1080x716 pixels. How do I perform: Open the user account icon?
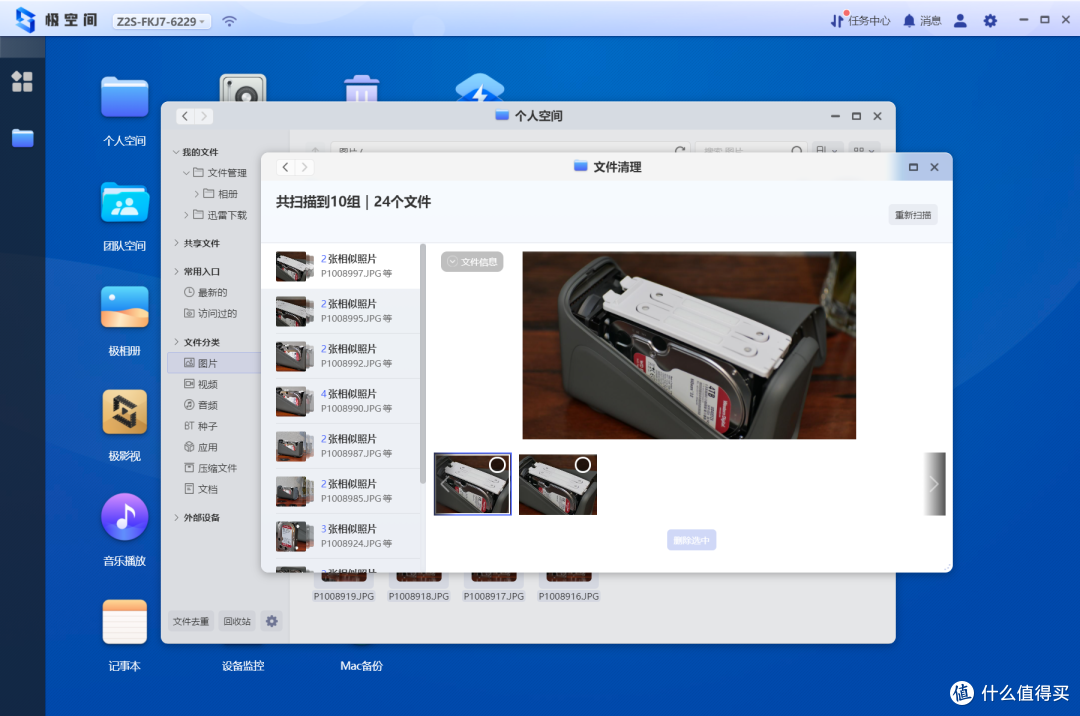pyautogui.click(x=960, y=21)
